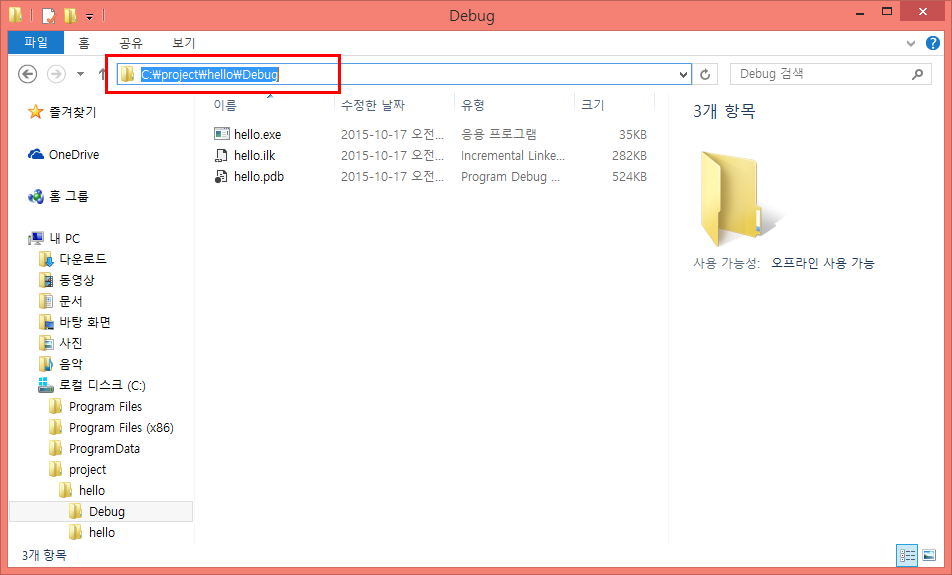Click the OneDrive cloud icon
The image size is (952, 575).
pos(36,154)
